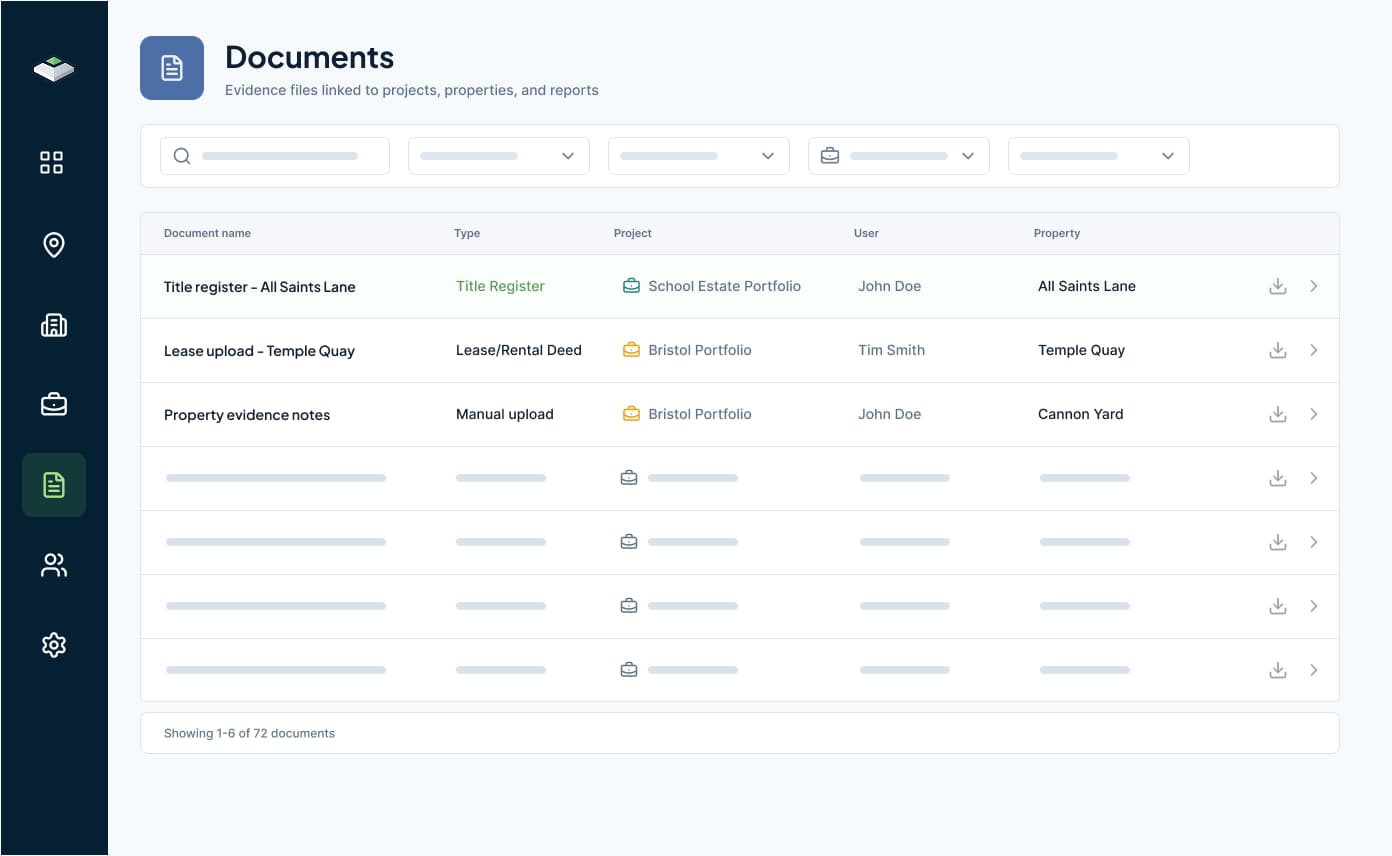Open Lease upload – Temple Quay document
Screen dimensions: 1392x856
[x=259, y=351]
